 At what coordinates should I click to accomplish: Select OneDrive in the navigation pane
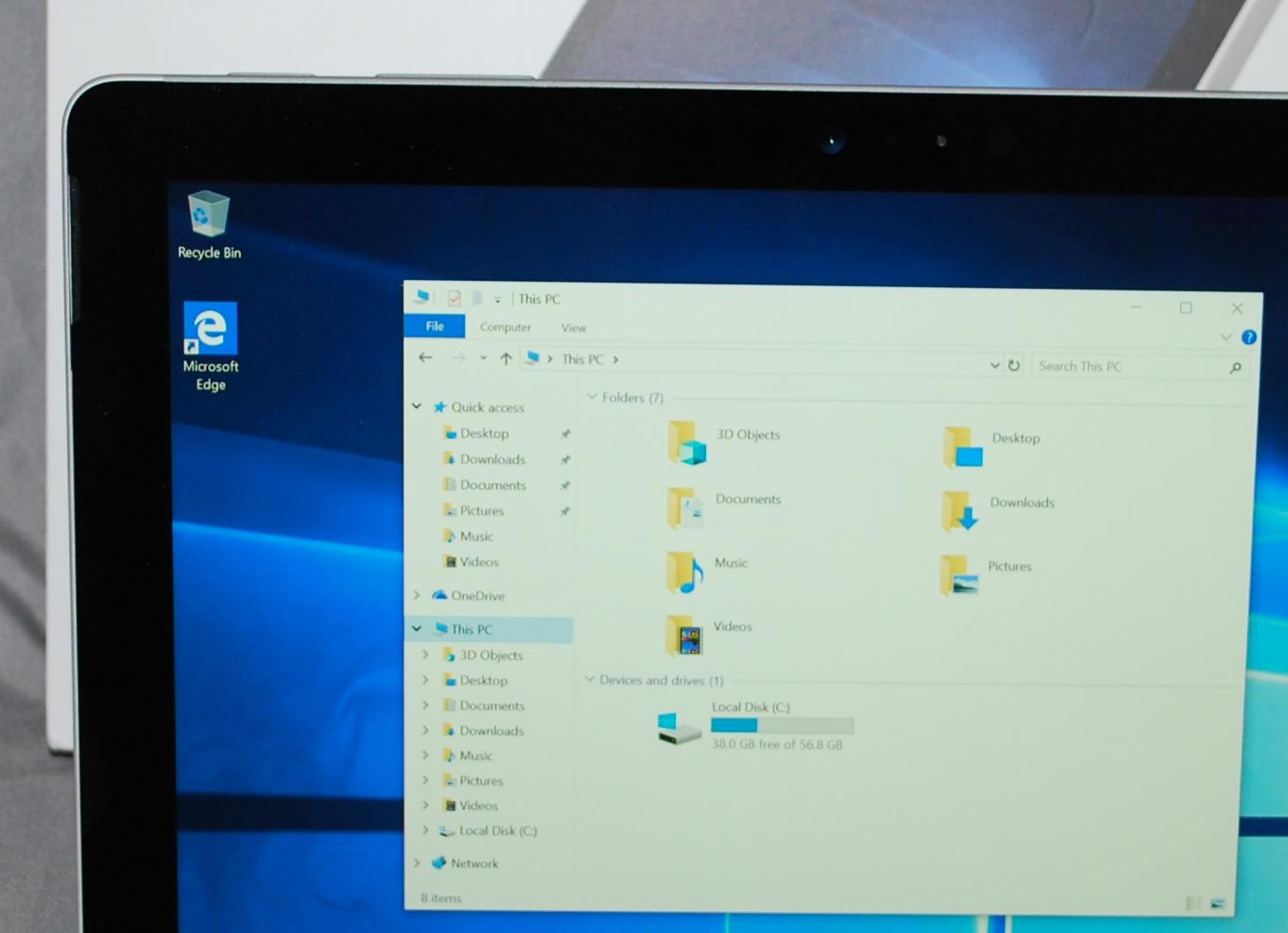pos(477,595)
